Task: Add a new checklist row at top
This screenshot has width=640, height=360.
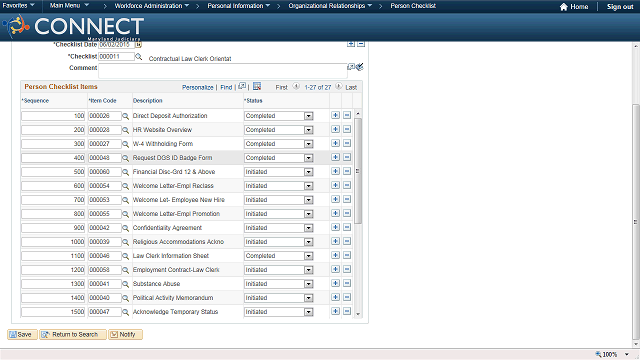Action: coord(351,44)
